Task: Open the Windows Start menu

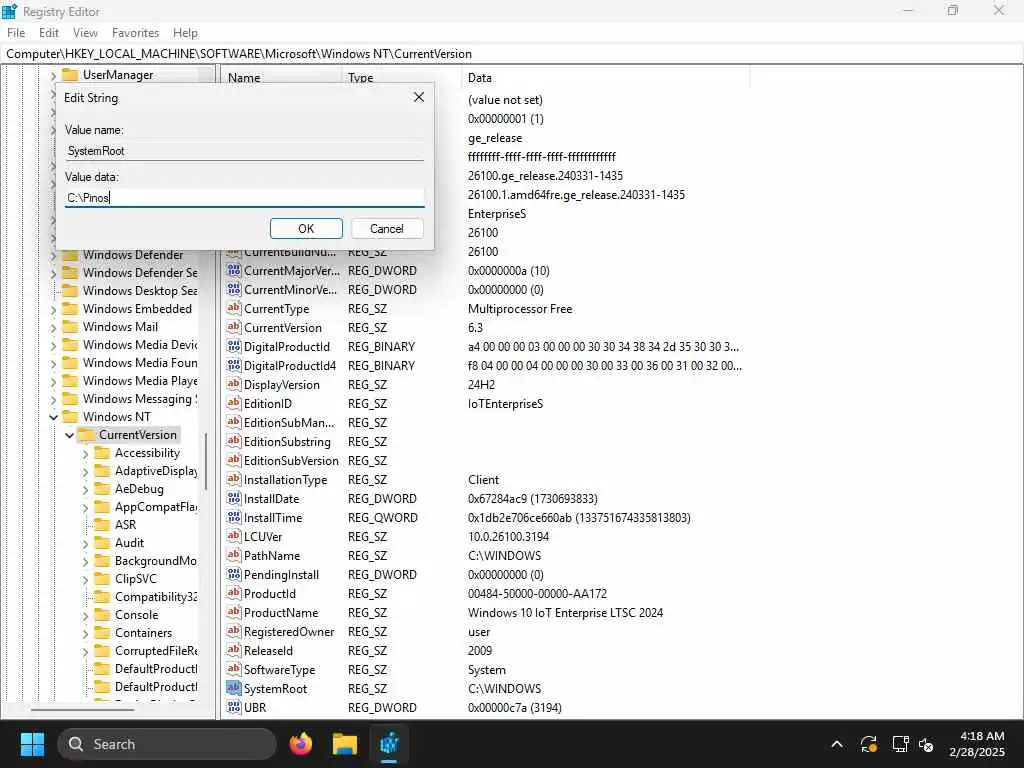Action: [x=32, y=744]
